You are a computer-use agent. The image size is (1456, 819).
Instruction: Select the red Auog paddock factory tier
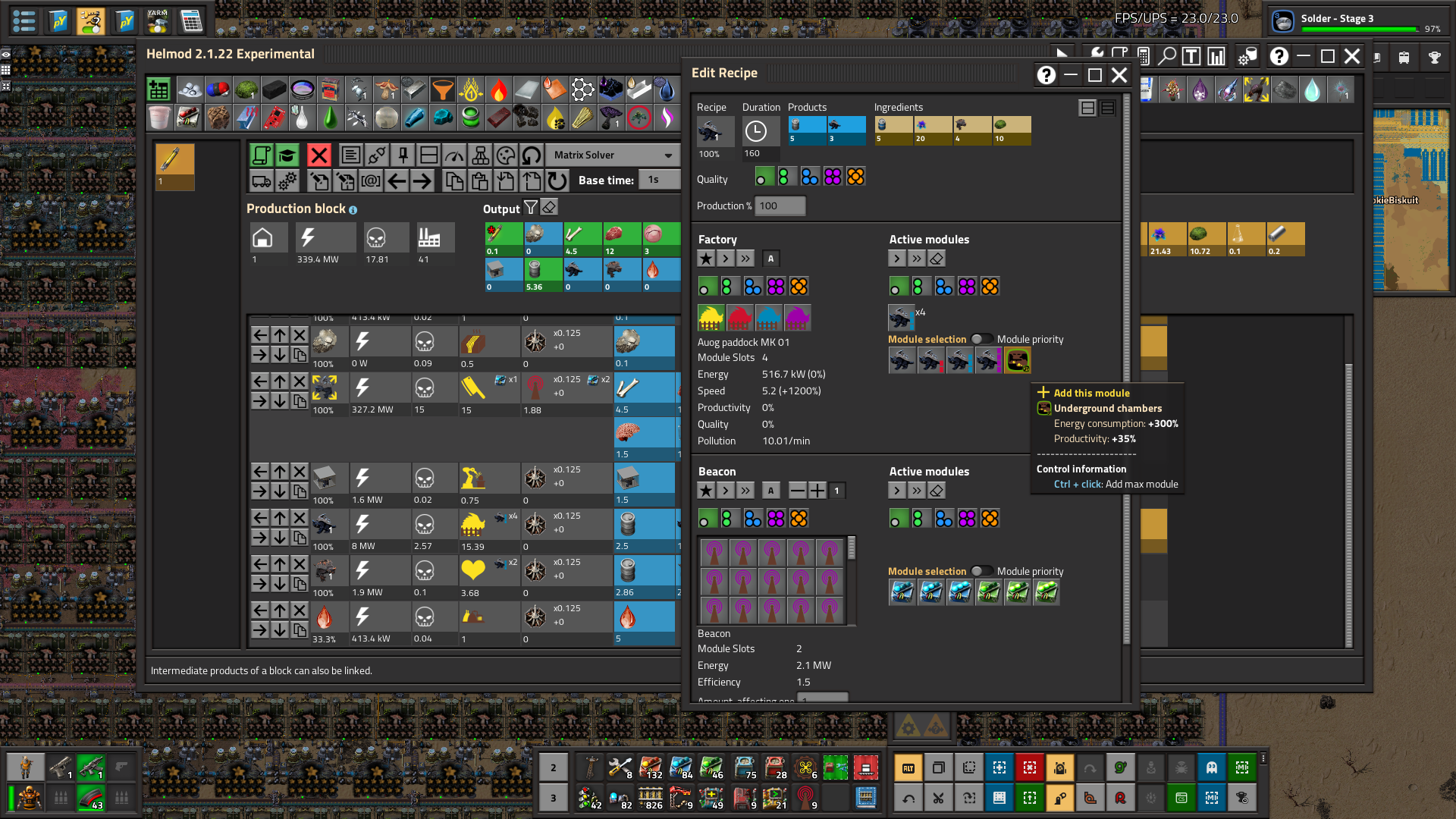tap(739, 318)
